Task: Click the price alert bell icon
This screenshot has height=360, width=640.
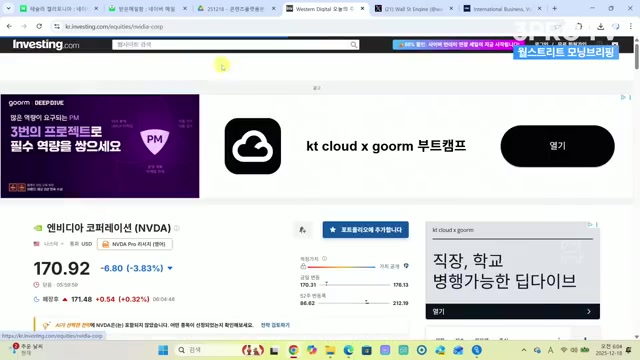Action: pyautogui.click(x=302, y=230)
